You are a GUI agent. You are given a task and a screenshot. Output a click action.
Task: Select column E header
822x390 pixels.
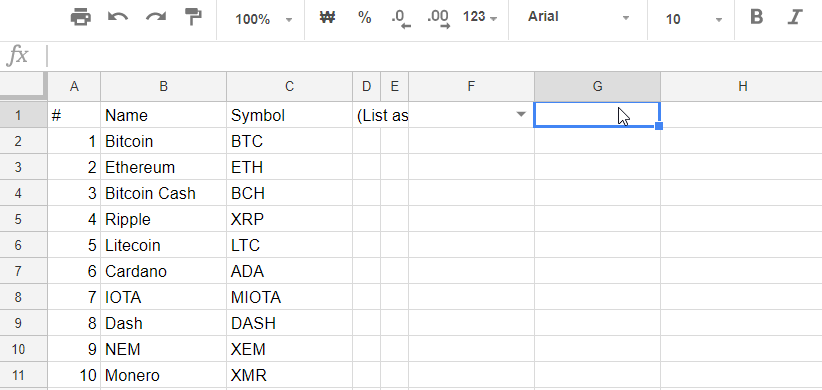pyautogui.click(x=394, y=86)
